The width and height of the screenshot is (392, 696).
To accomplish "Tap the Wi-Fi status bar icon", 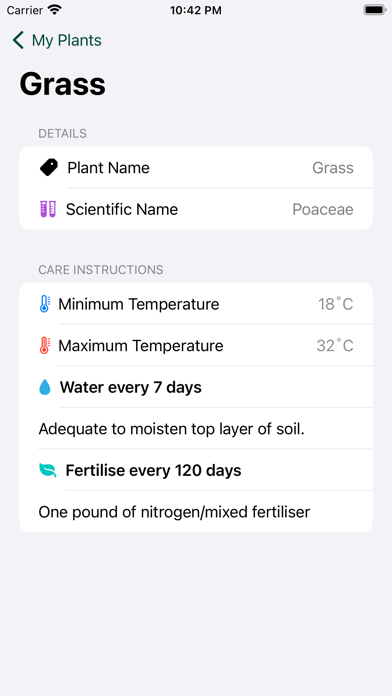I will click(55, 10).
